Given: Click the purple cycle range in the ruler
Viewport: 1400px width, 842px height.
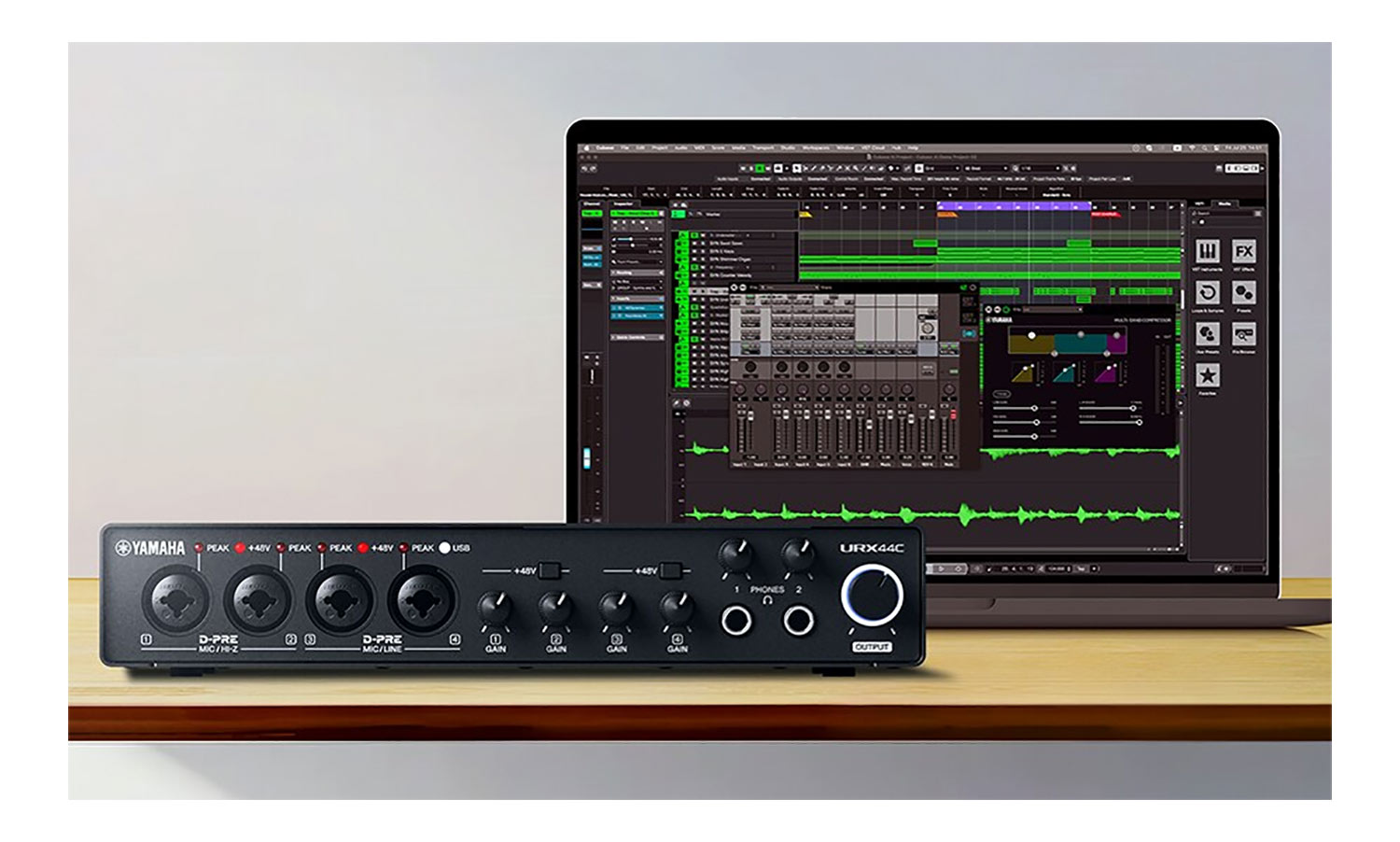Looking at the screenshot, I should (1014, 205).
